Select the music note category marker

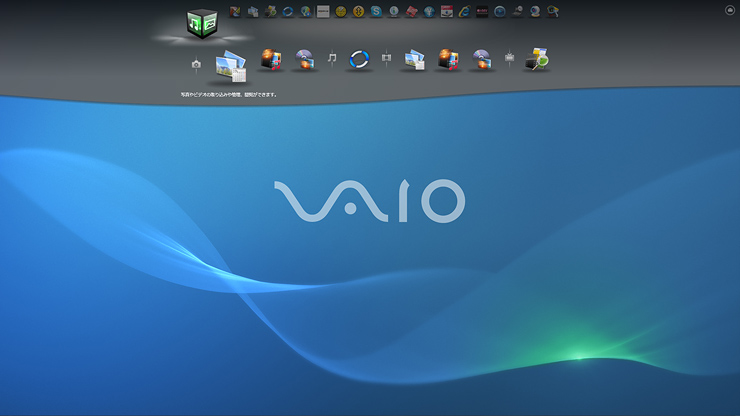(x=332, y=59)
